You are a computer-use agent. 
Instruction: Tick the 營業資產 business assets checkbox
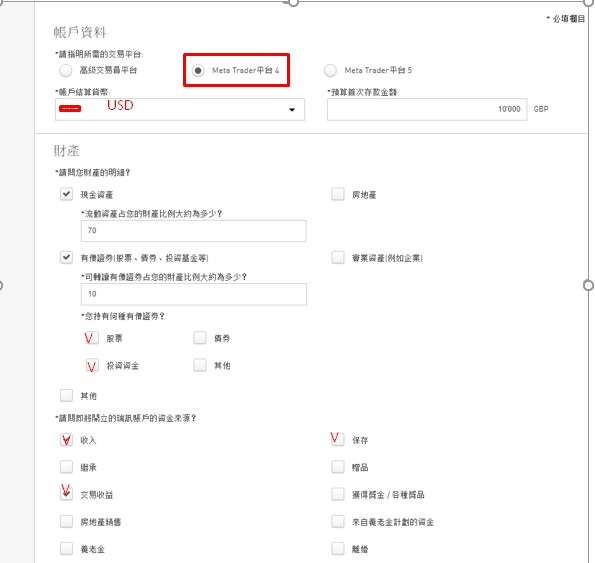point(338,258)
